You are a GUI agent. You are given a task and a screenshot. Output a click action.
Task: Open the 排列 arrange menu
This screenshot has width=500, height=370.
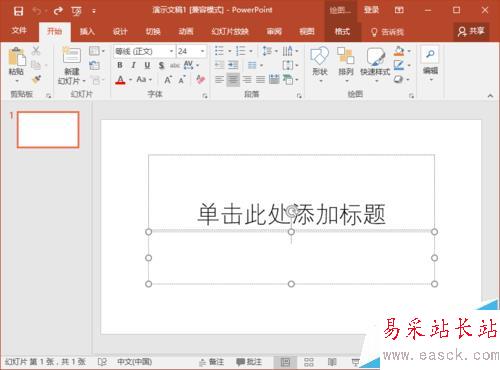click(x=346, y=65)
